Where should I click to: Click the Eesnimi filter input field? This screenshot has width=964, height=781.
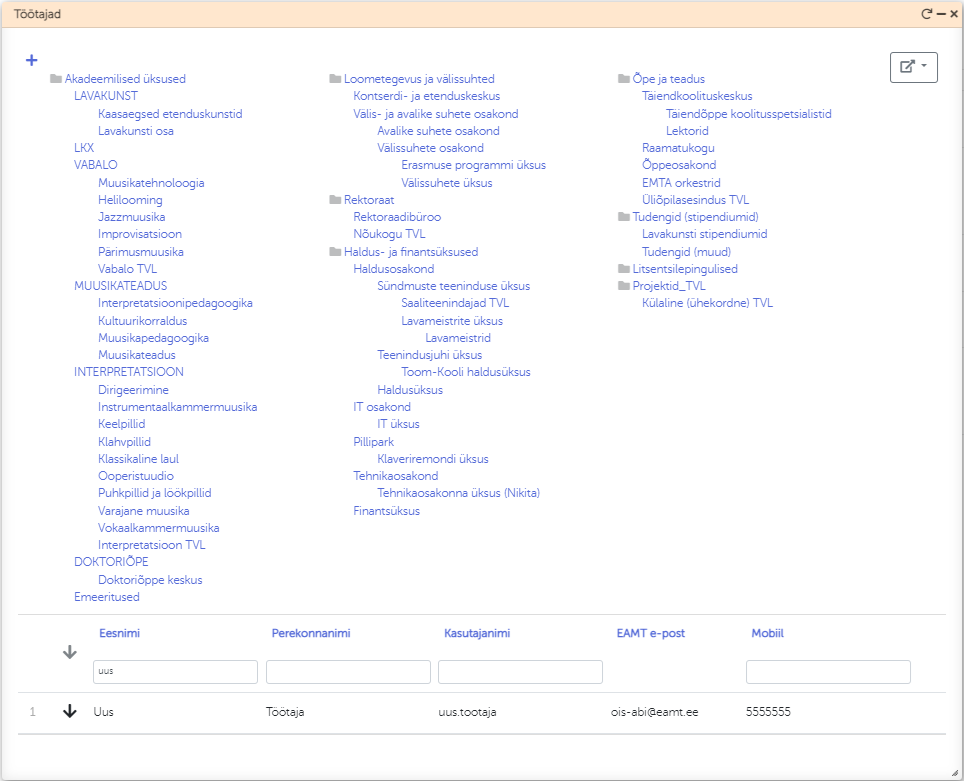[x=175, y=672]
